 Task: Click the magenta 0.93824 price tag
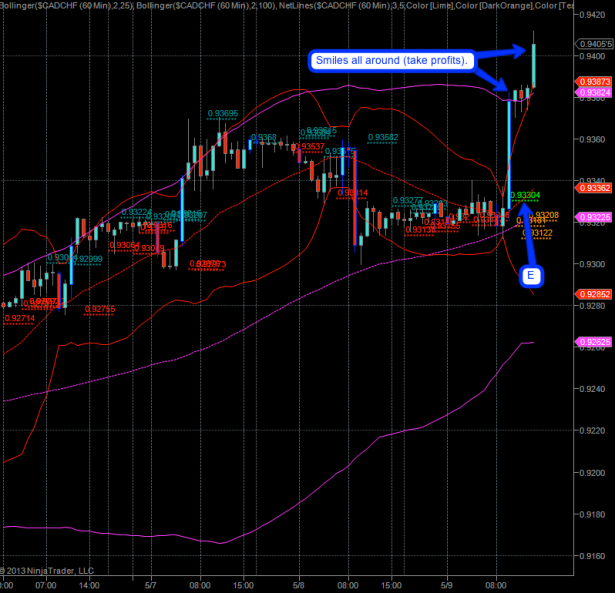click(x=590, y=92)
